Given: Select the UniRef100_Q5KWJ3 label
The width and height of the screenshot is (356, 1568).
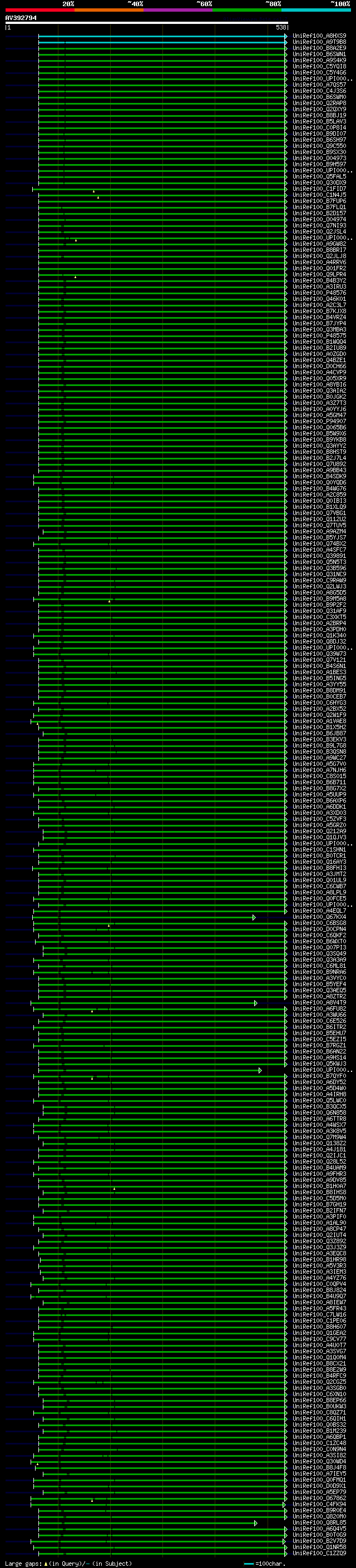Looking at the screenshot, I should point(319,1064).
